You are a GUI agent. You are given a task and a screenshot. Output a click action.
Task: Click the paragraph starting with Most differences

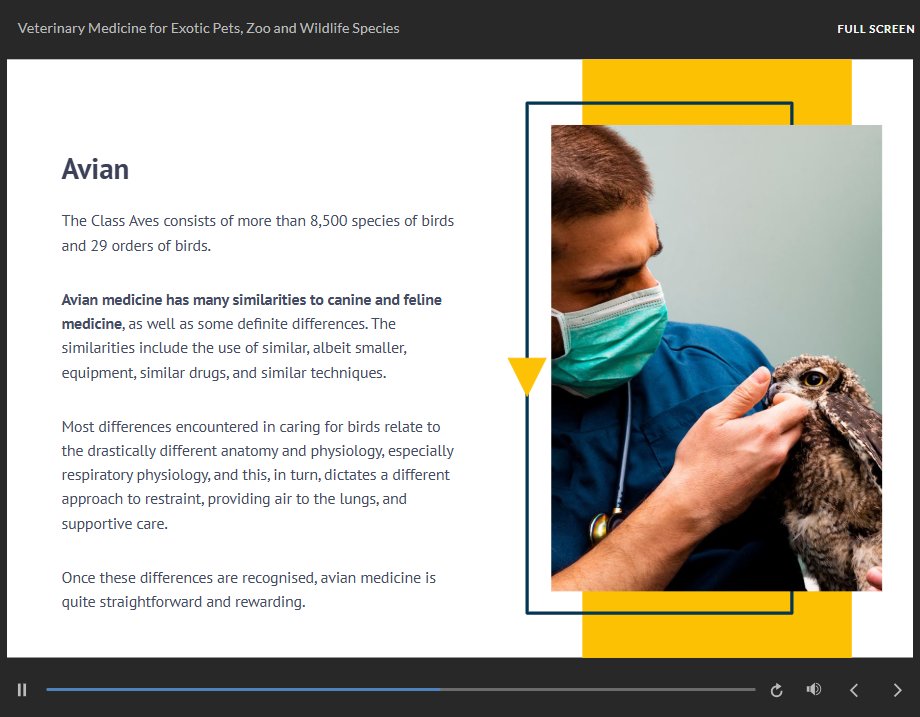257,475
